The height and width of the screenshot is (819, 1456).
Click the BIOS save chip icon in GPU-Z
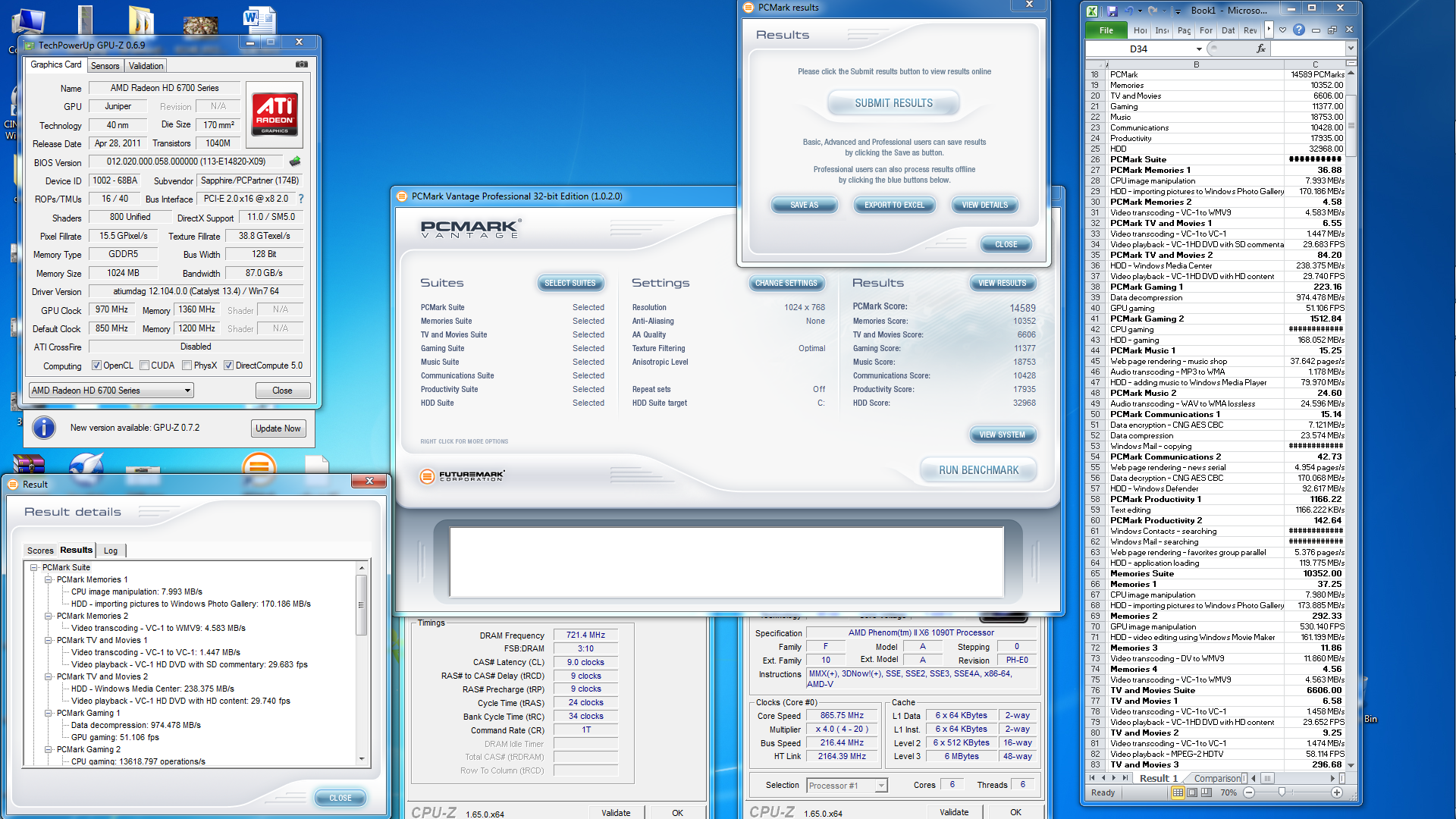click(x=295, y=161)
